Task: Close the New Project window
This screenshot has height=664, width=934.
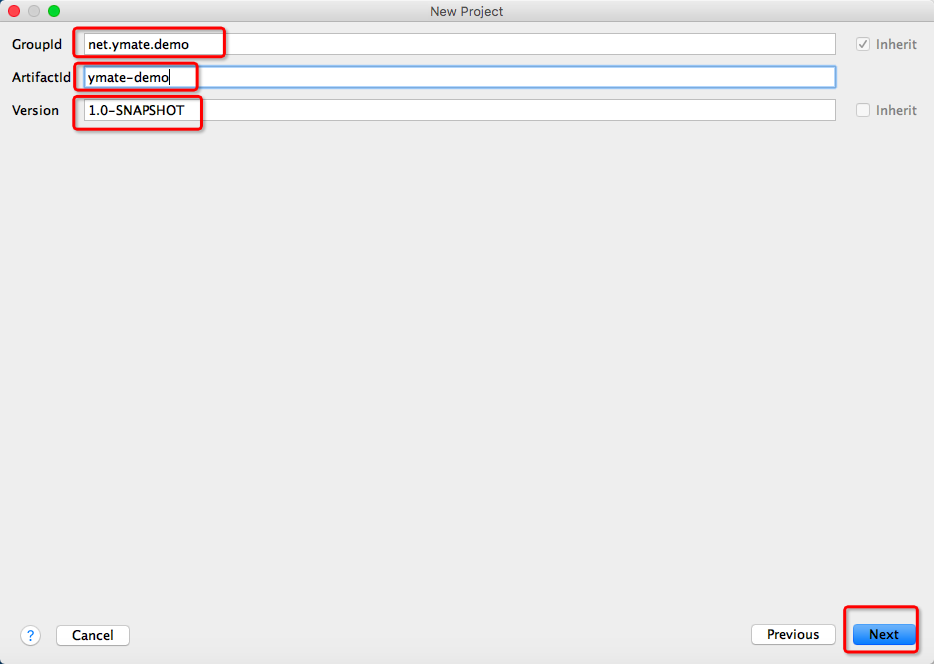Action: [14, 11]
